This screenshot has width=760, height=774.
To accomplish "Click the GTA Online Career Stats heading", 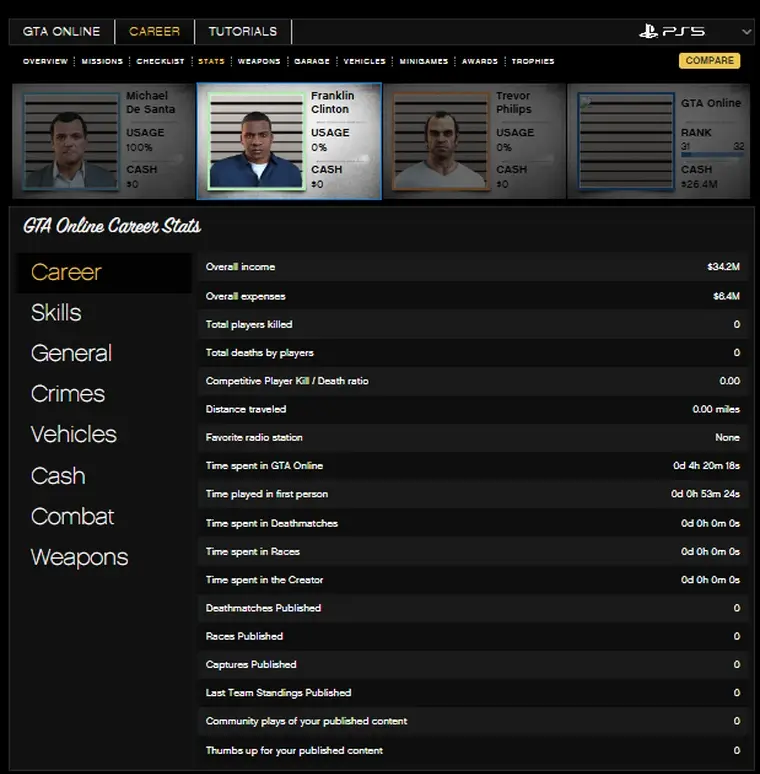I will [x=112, y=226].
